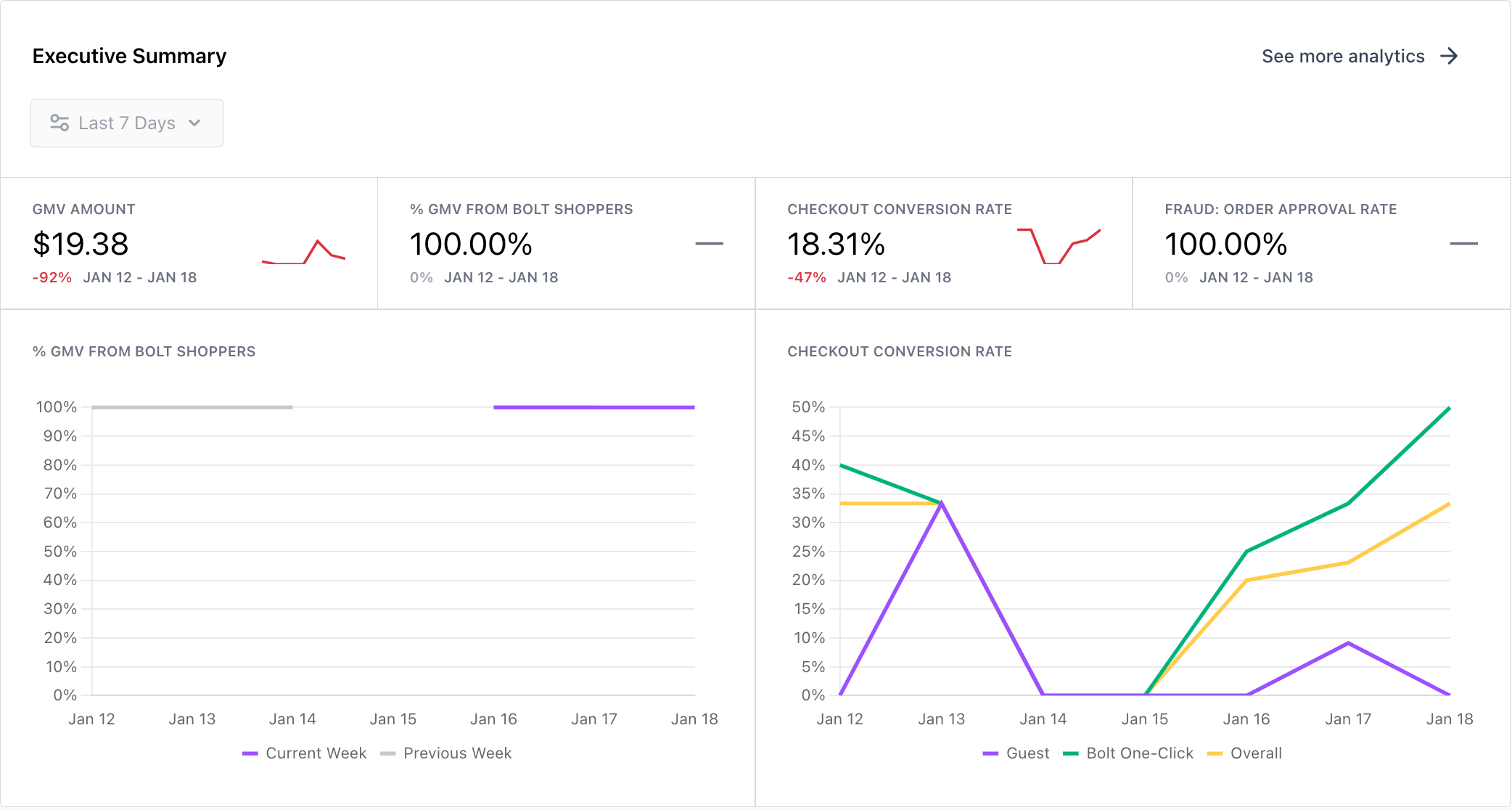1512x810 pixels.
Task: Click the dash indicator on % GMV from Bolt Shoppers card
Action: tap(710, 245)
